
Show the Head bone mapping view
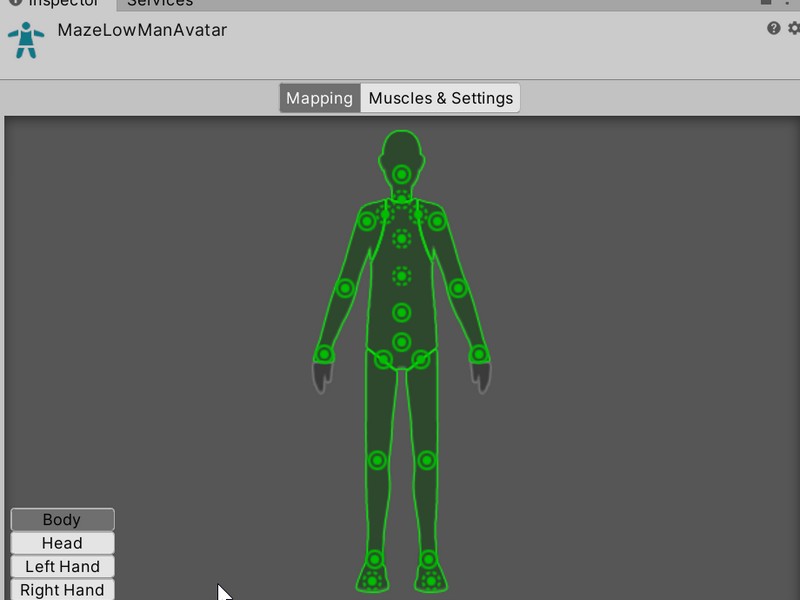tap(62, 543)
